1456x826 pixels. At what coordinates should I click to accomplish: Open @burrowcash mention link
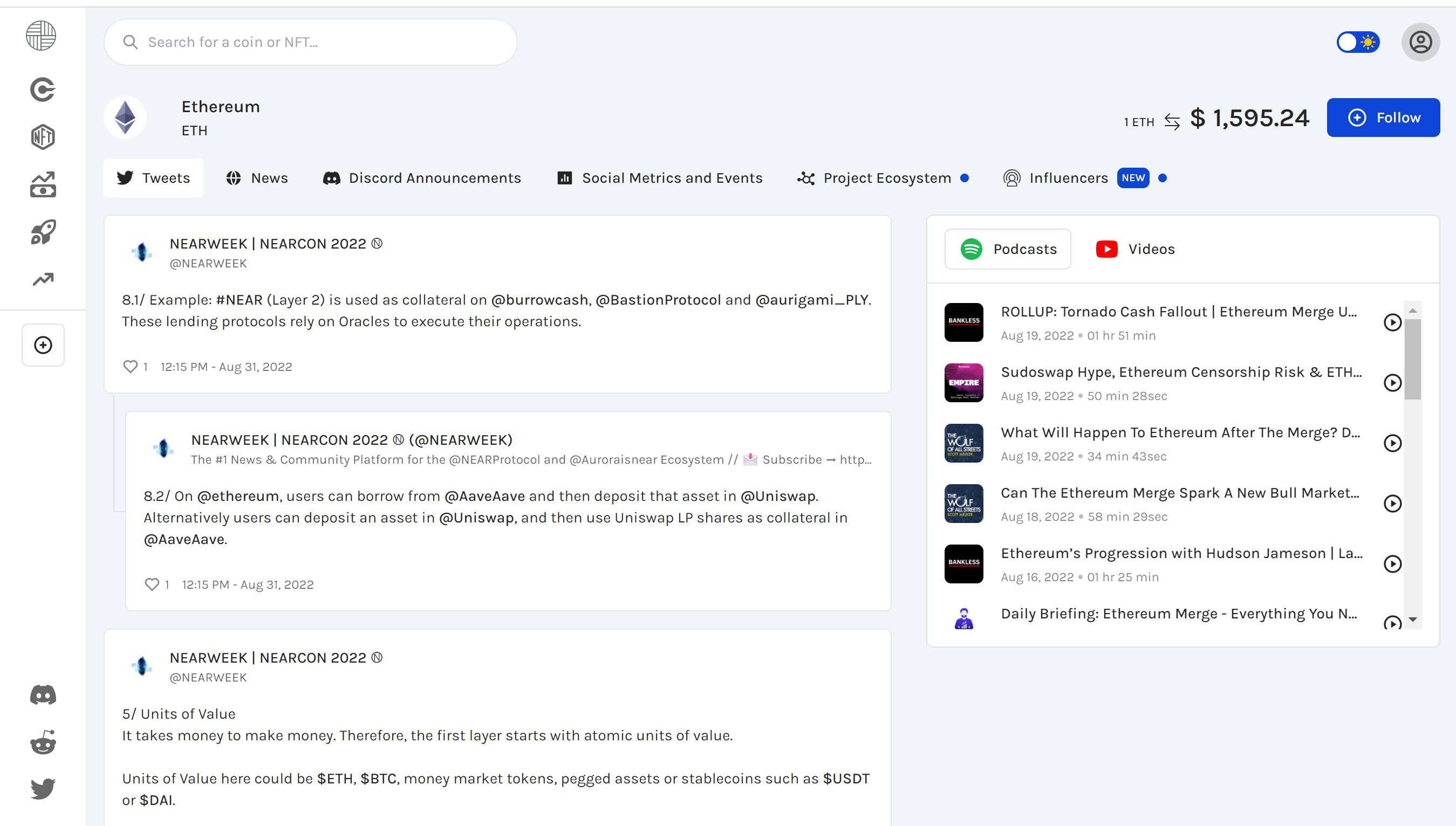(x=539, y=300)
